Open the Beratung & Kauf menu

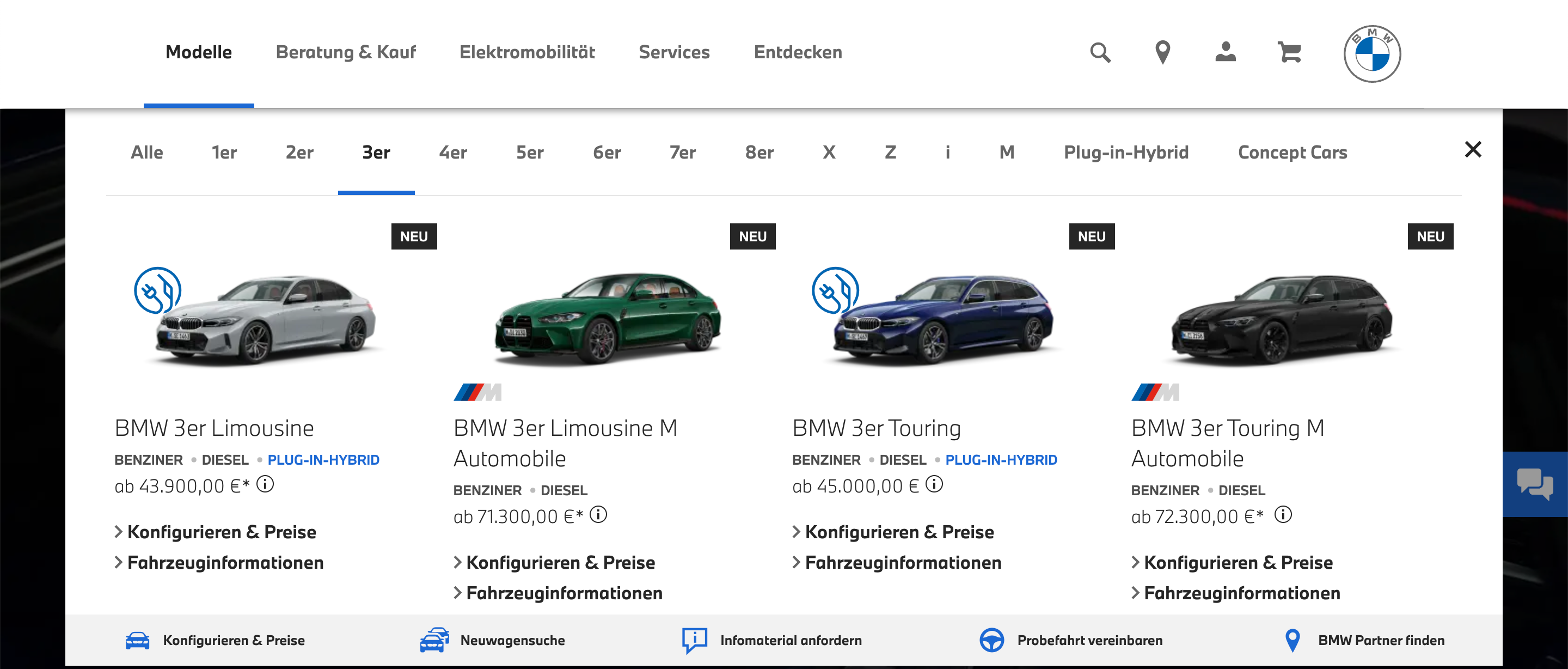(x=346, y=52)
